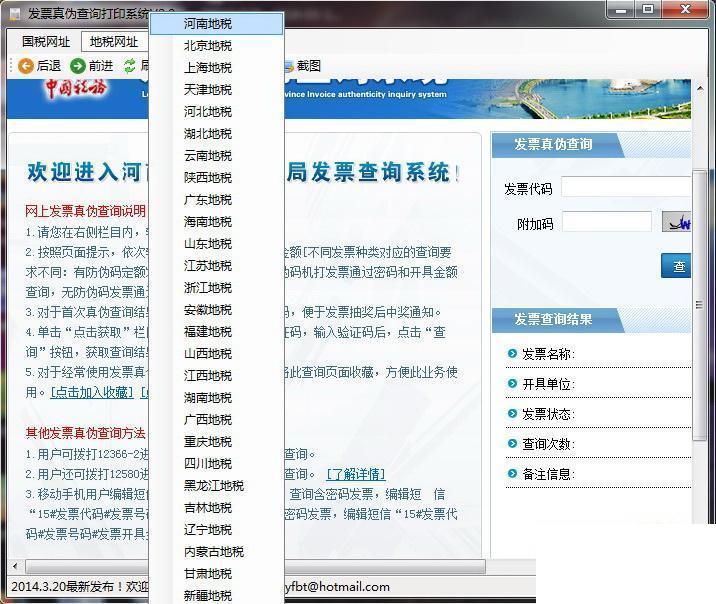The height and width of the screenshot is (604, 716).
Task: Pick 湖北地税 menu entry
Action: click(216, 134)
